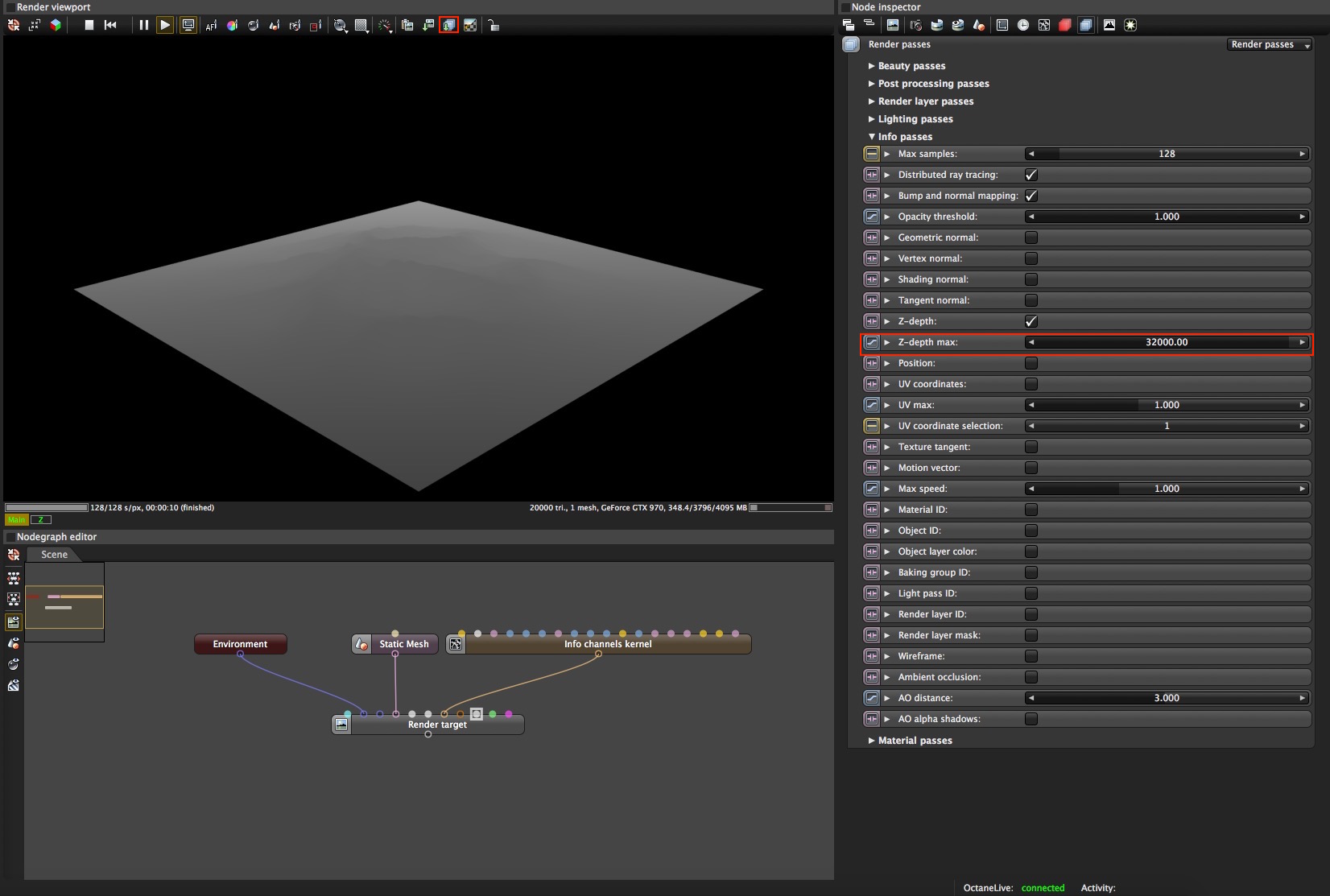The image size is (1330, 896).
Task: Select the Z pass tab below viewport
Action: click(x=40, y=520)
